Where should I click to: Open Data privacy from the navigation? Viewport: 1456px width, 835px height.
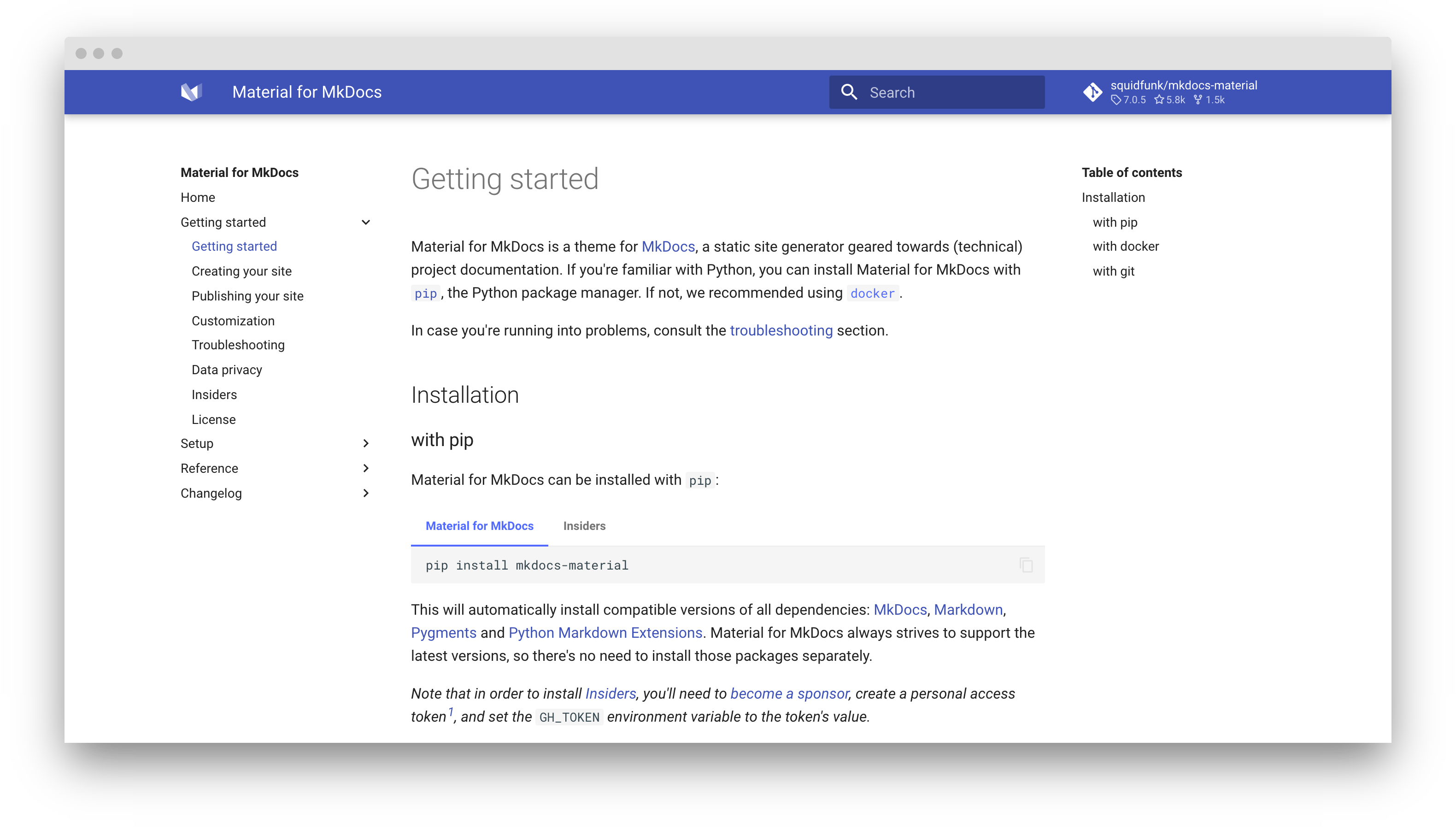click(227, 370)
